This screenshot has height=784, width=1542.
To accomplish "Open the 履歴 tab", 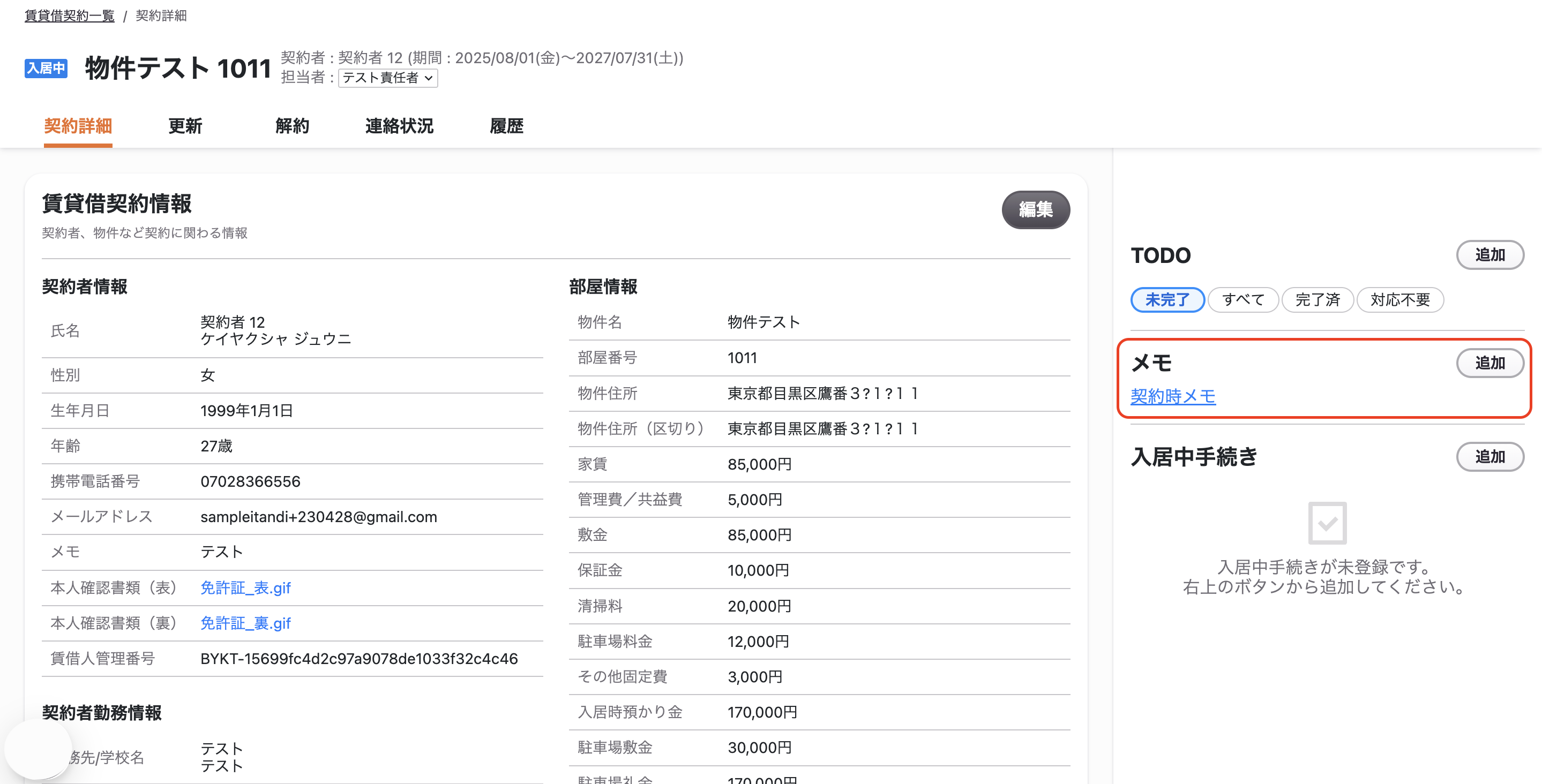I will click(x=506, y=126).
